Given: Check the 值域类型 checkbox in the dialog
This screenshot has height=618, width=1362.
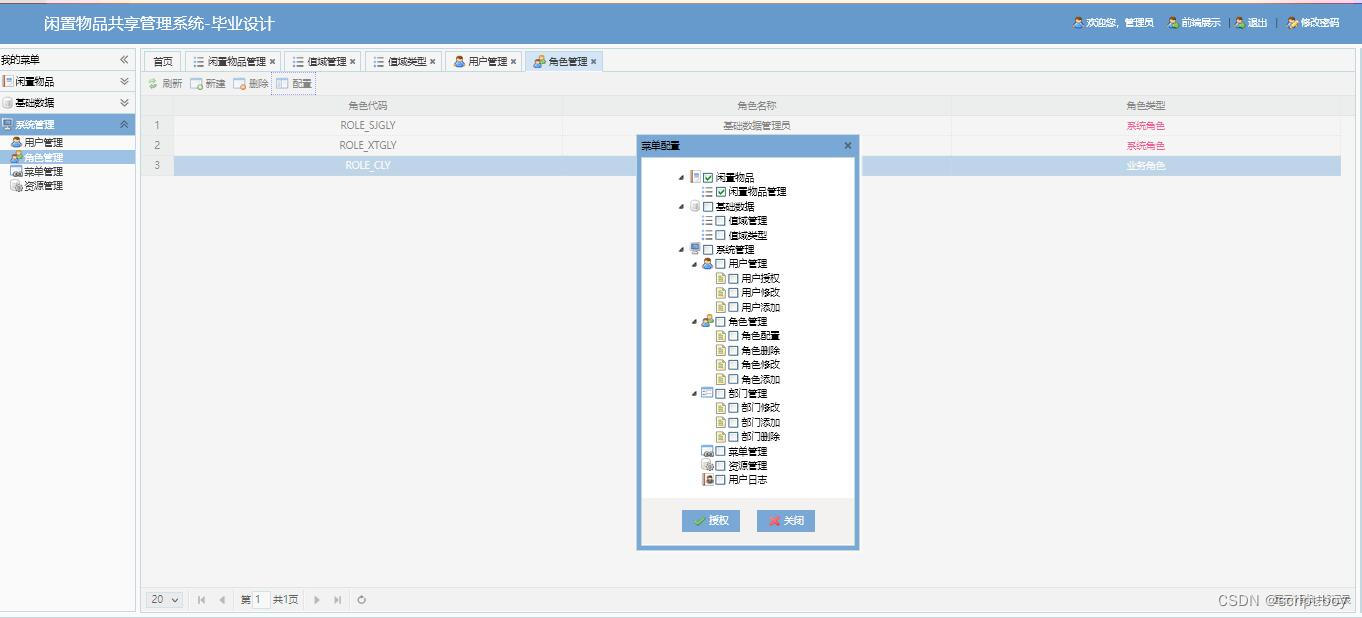Looking at the screenshot, I should pyautogui.click(x=721, y=235).
